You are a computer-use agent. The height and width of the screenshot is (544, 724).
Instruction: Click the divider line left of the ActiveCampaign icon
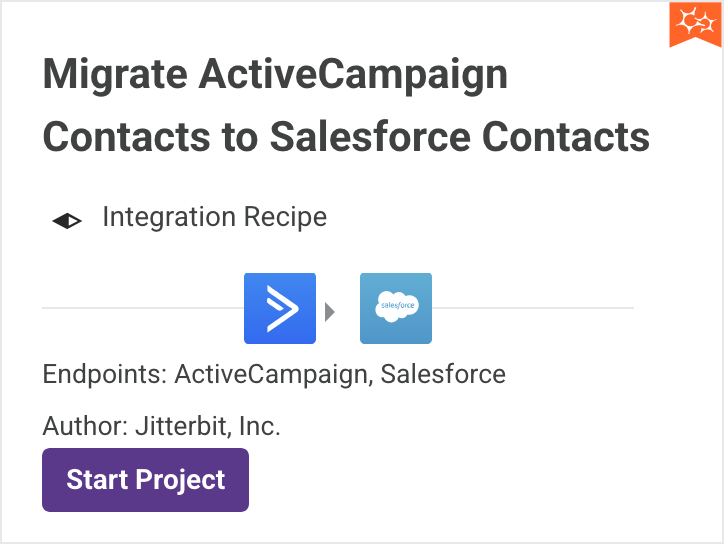click(140, 308)
